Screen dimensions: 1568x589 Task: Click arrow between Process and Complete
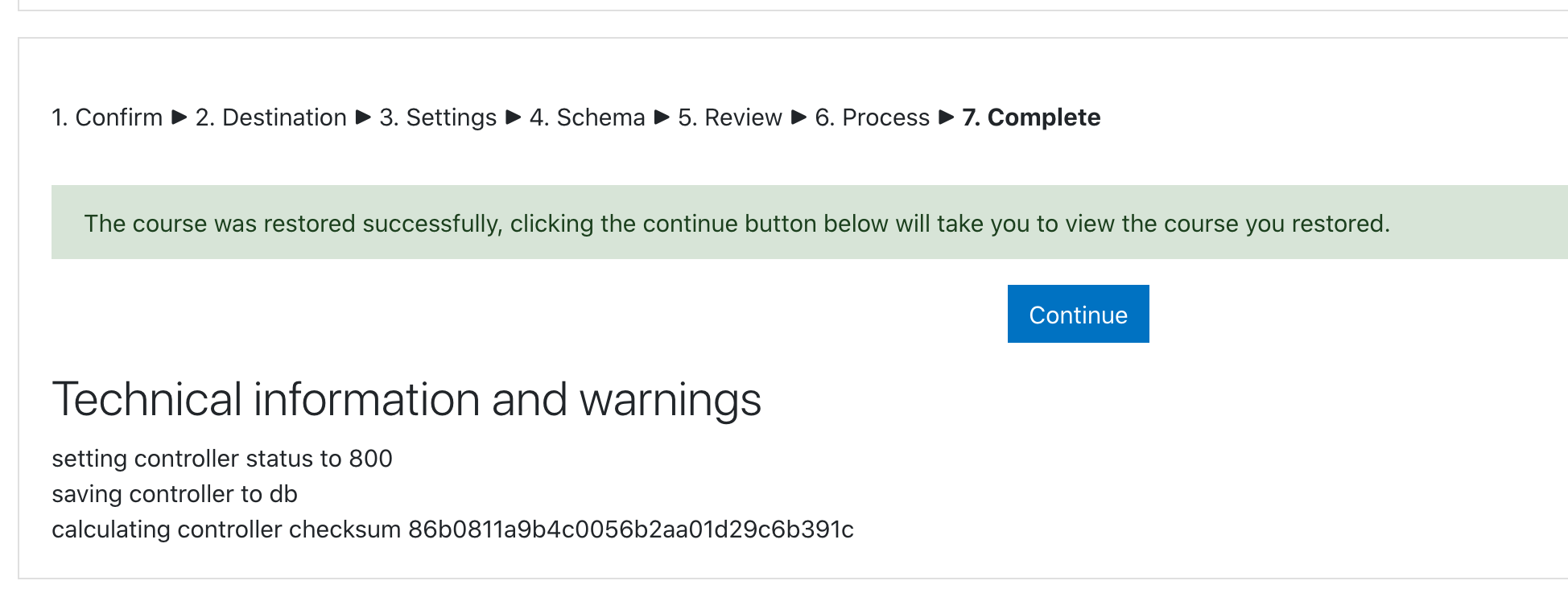tap(947, 117)
